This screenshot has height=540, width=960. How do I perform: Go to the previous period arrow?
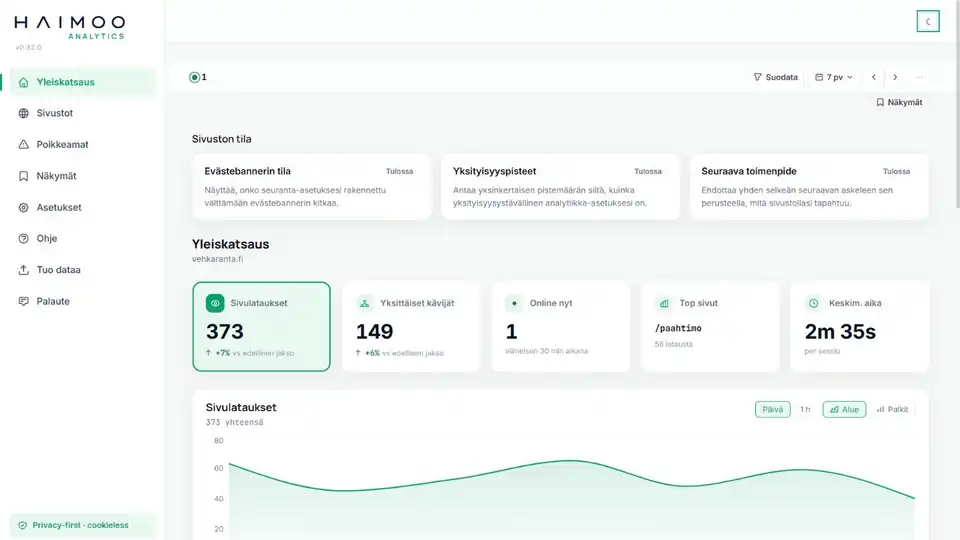(874, 77)
